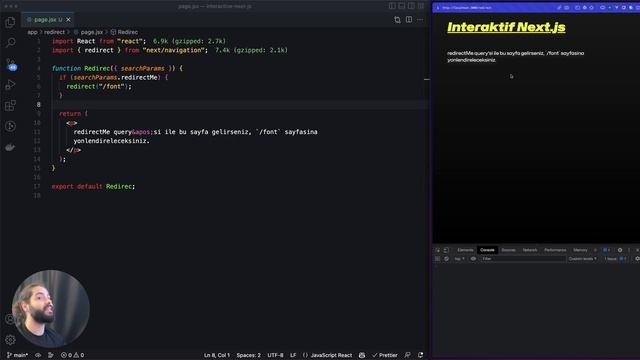Click the open changes icon in editor toolbar
Screen dimensions: 640x360
point(397,20)
